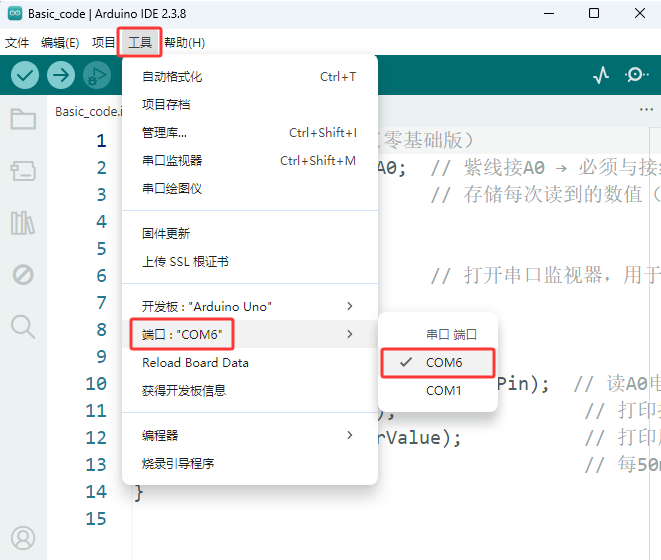This screenshot has width=661, height=560.
Task: Open the 编辑(E) menu
Action: tap(60, 43)
